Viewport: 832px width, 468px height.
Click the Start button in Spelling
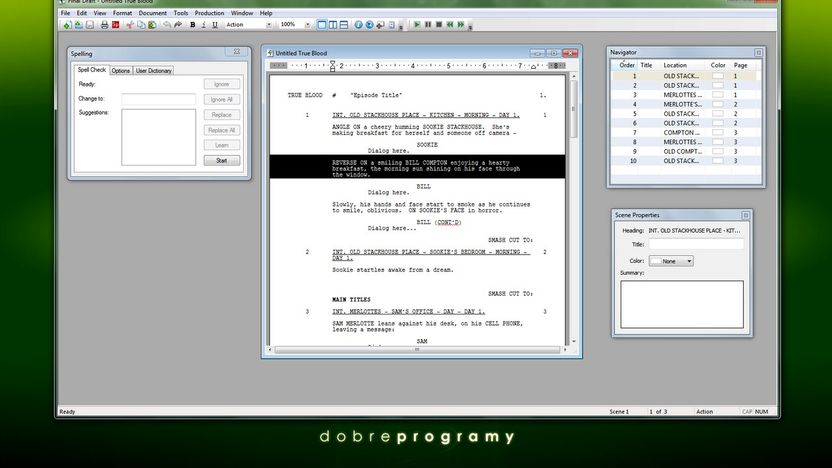coord(222,160)
